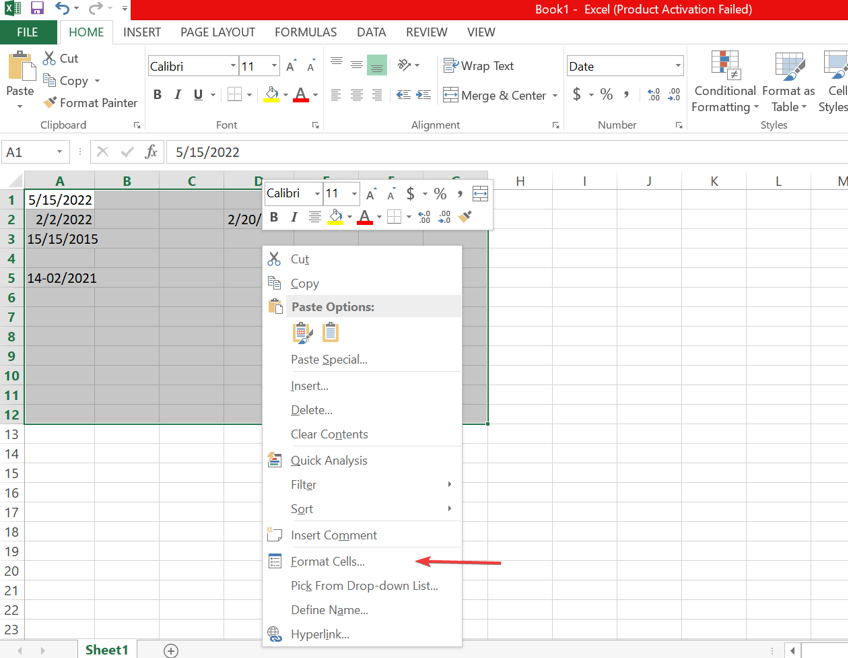This screenshot has height=658, width=848.
Task: Expand the Filter submenu in context menu
Action: (x=362, y=484)
